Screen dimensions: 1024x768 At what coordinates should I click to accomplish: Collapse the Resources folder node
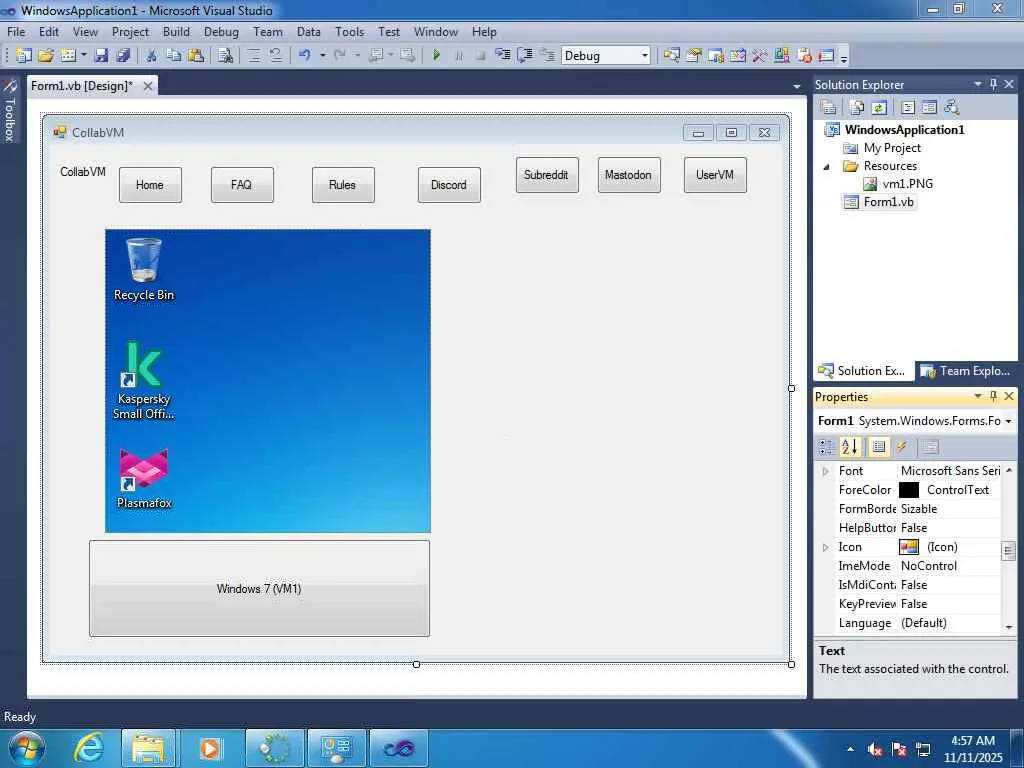coord(827,167)
